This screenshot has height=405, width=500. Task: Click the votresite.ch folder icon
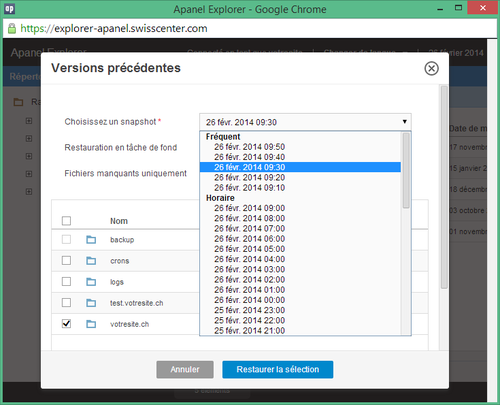pos(91,324)
